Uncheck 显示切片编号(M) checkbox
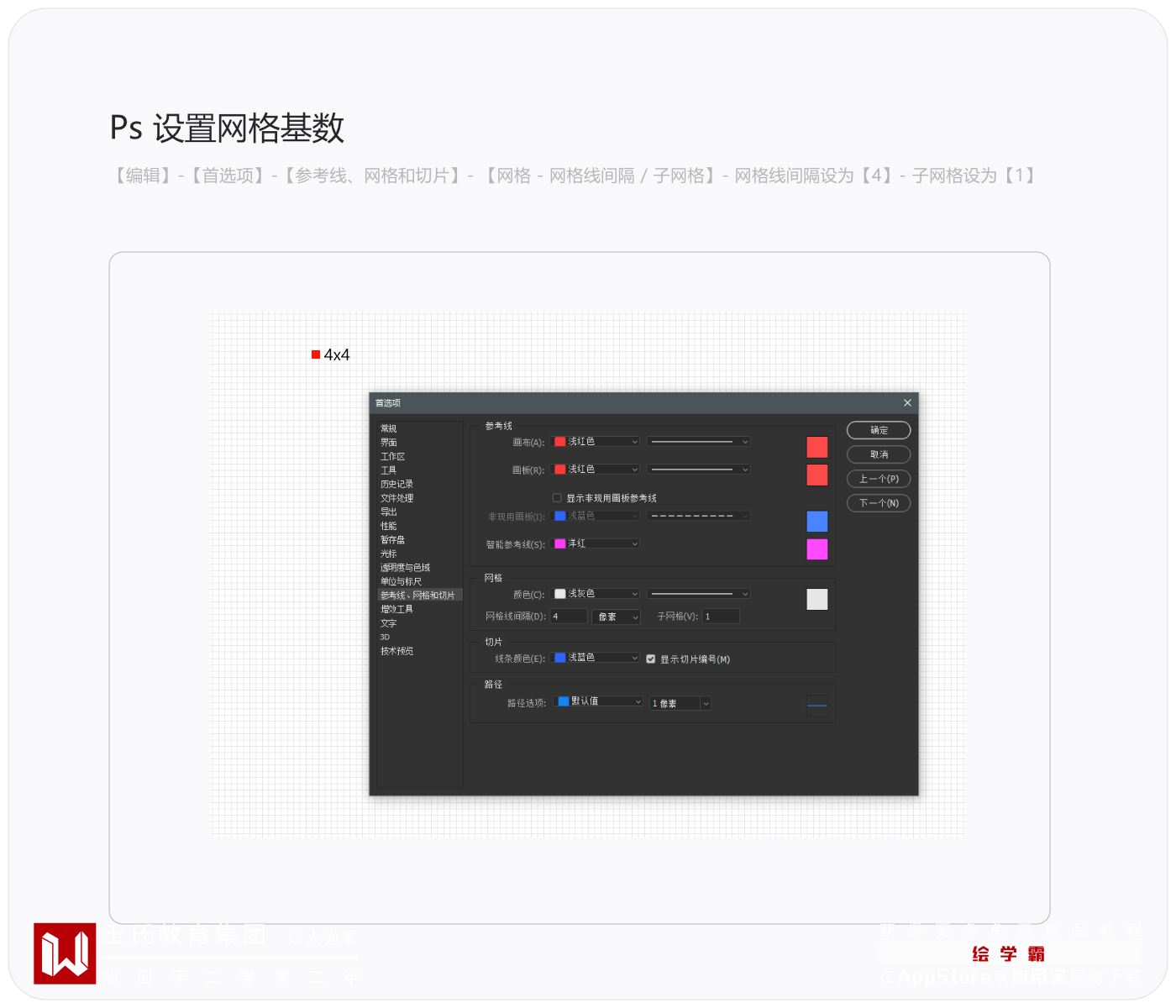Image resolution: width=1176 pixels, height=1008 pixels. click(x=651, y=659)
